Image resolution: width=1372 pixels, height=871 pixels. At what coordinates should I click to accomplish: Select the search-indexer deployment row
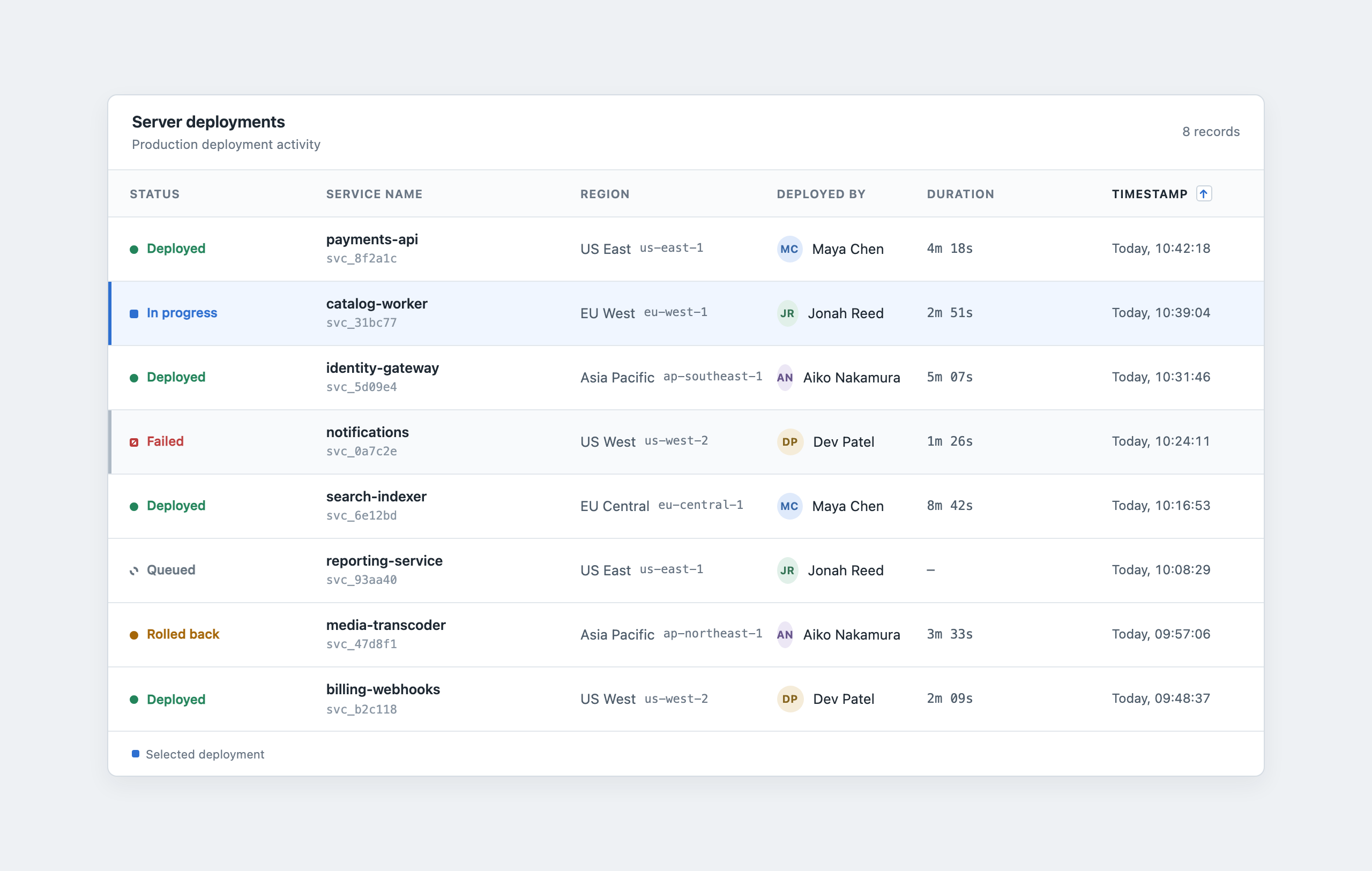click(686, 506)
